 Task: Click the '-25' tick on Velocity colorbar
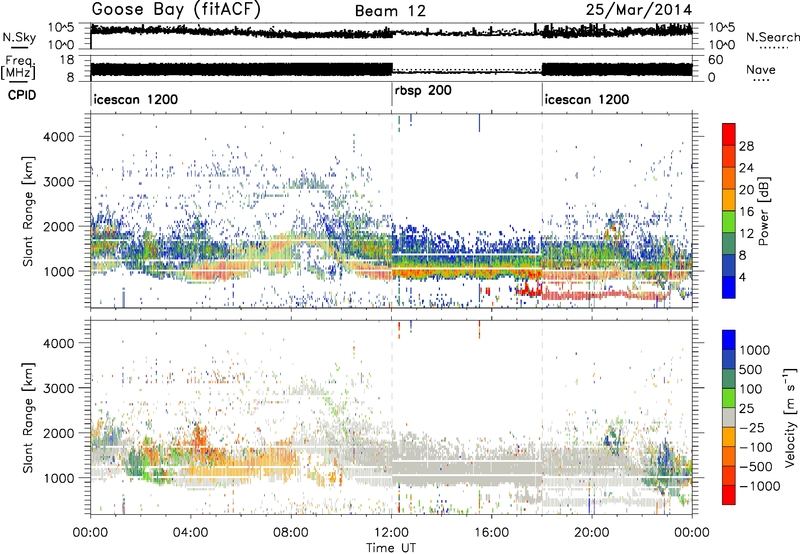(751, 428)
